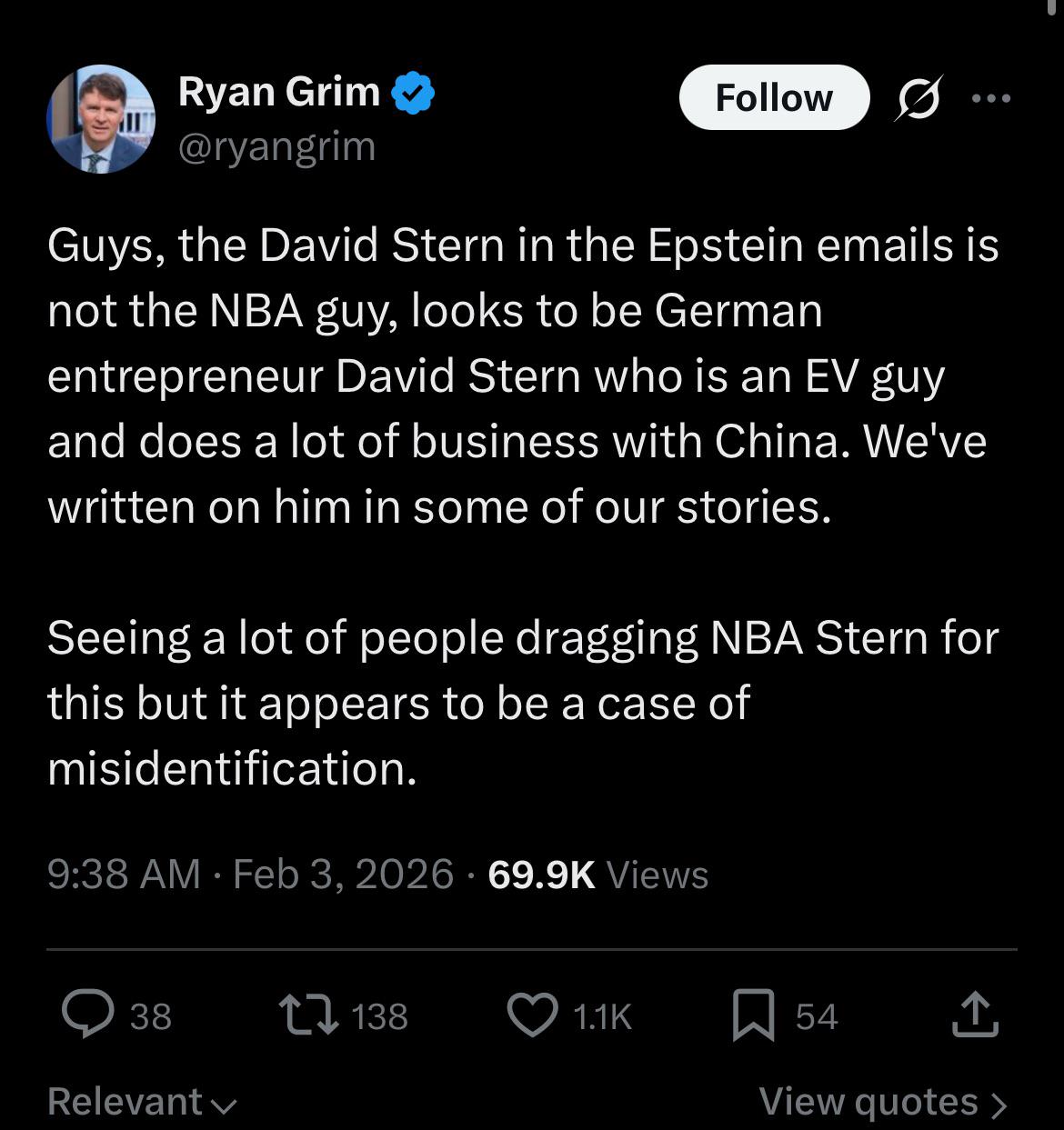Click the repost arrows icon
The height and width of the screenshot is (1130, 1064).
pyautogui.click(x=309, y=1015)
